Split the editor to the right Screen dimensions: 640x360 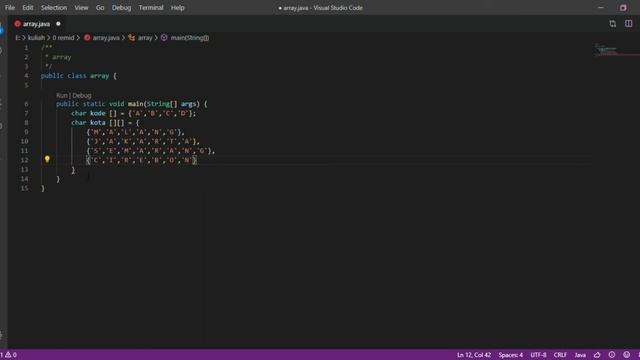click(x=629, y=24)
